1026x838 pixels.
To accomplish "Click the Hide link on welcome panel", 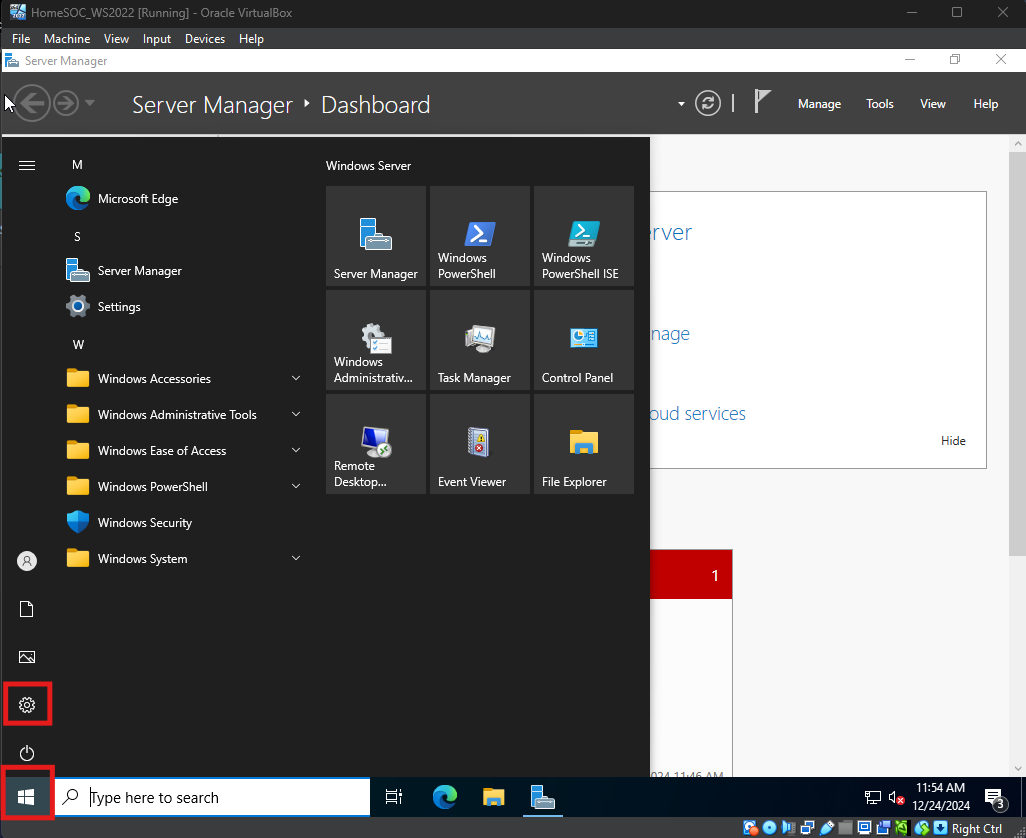I will pyautogui.click(x=953, y=441).
